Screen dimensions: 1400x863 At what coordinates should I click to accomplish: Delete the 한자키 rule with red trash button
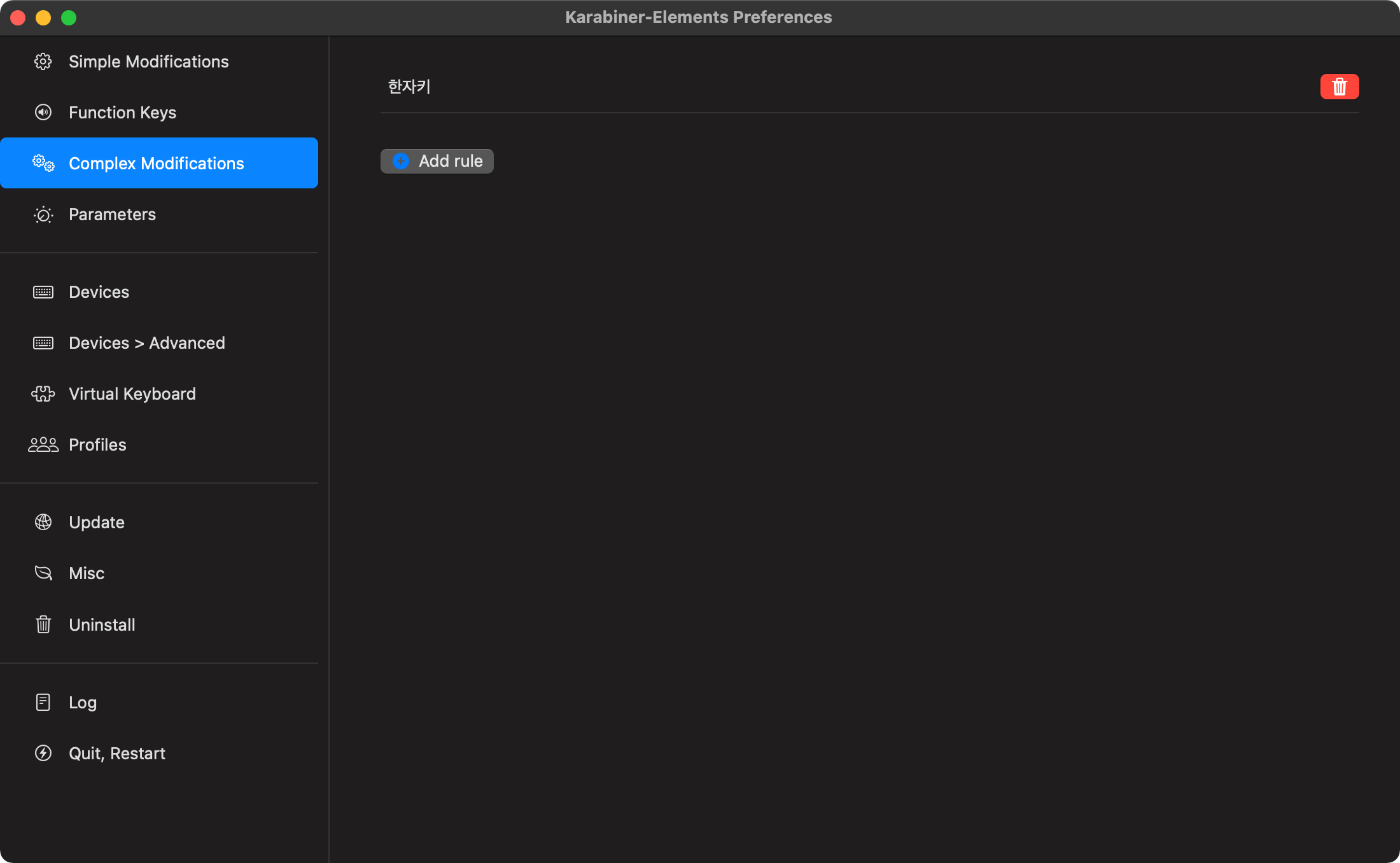1339,87
